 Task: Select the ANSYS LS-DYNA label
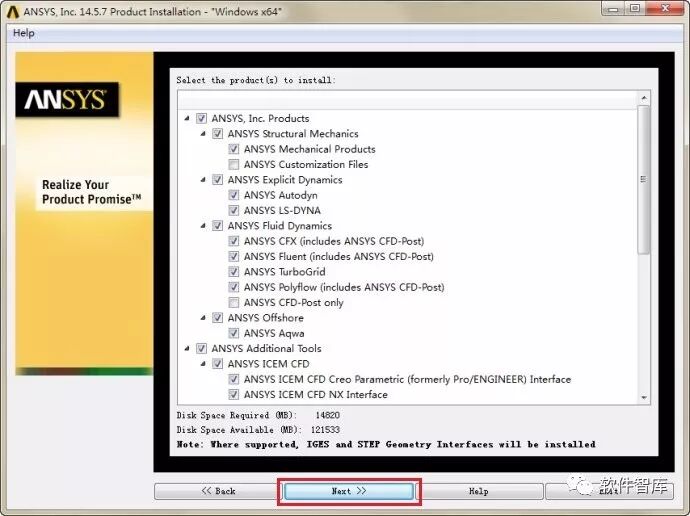point(283,211)
